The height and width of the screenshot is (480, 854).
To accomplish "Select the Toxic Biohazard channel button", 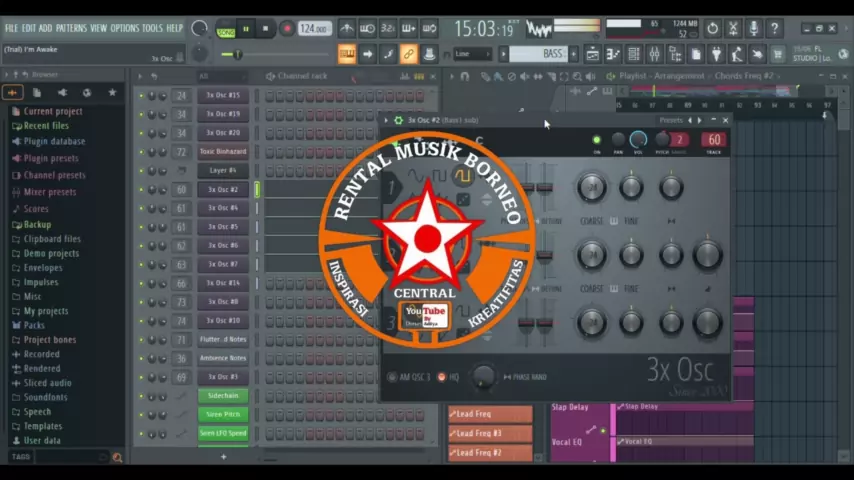I will pyautogui.click(x=222, y=152).
